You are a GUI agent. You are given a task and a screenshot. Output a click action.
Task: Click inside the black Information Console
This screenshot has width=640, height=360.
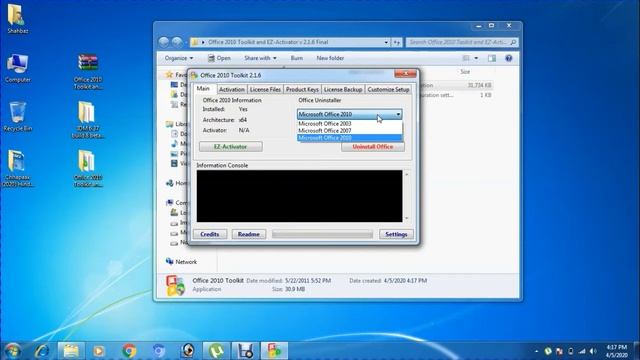299,196
